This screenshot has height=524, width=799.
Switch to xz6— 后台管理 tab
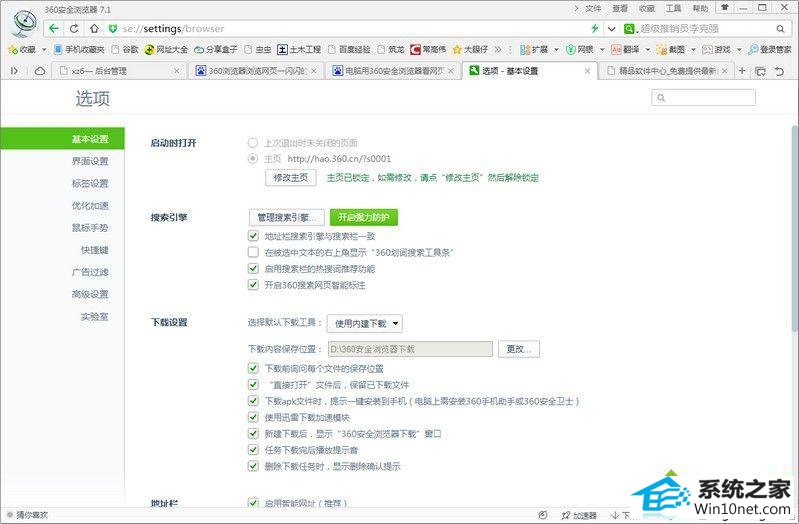[119, 71]
